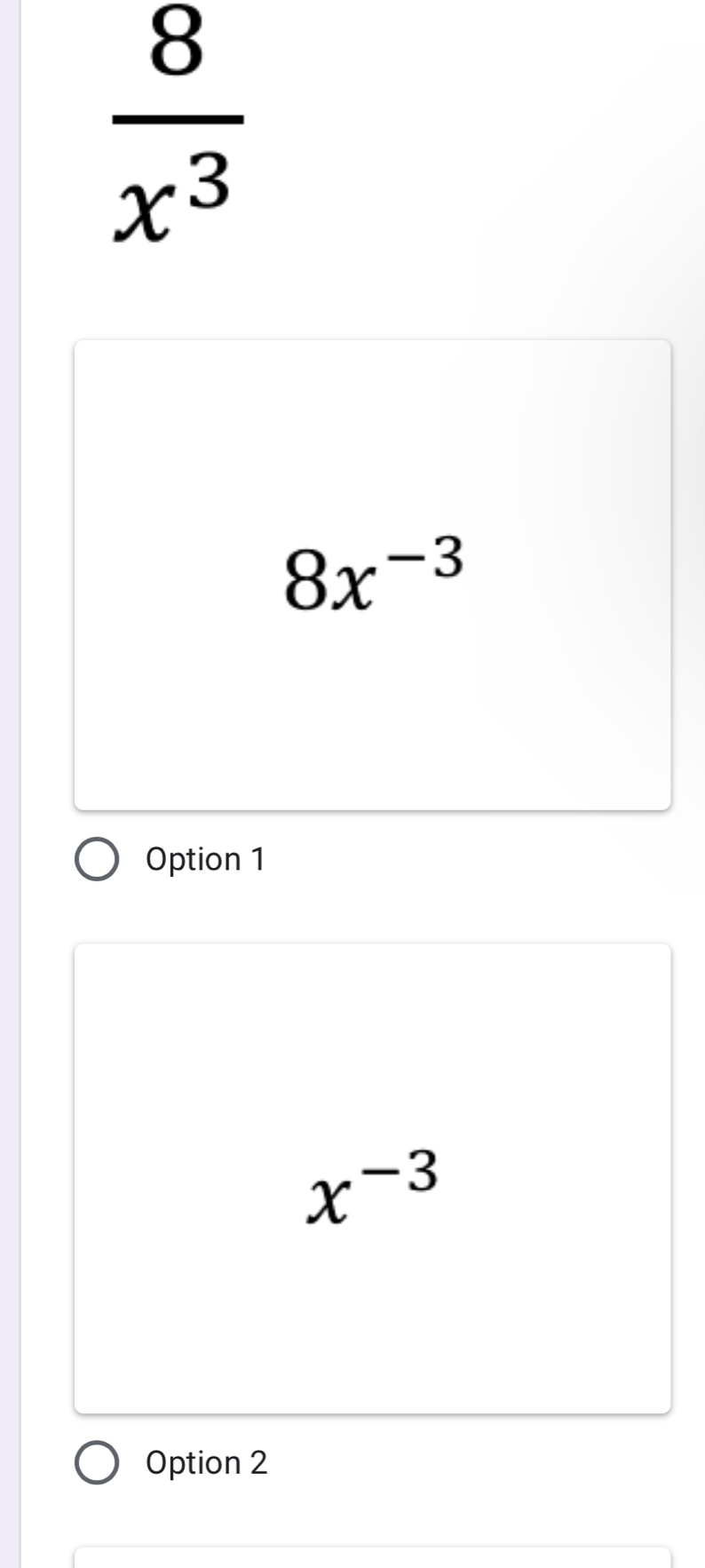The height and width of the screenshot is (1568, 705).
Task: Select the Option 1 radio button
Action: coord(99,858)
